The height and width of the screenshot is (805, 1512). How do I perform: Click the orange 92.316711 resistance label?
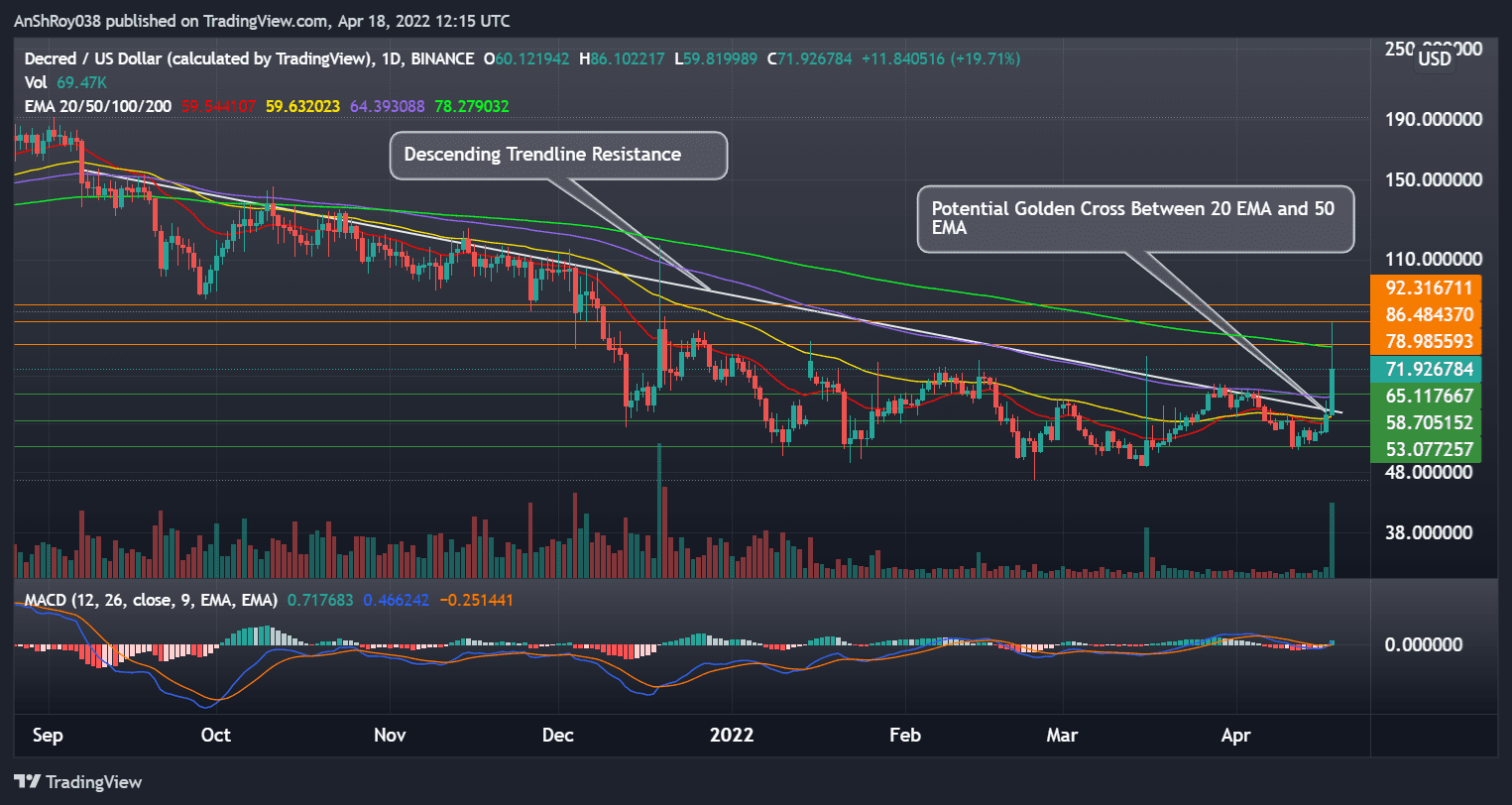pyautogui.click(x=1428, y=288)
